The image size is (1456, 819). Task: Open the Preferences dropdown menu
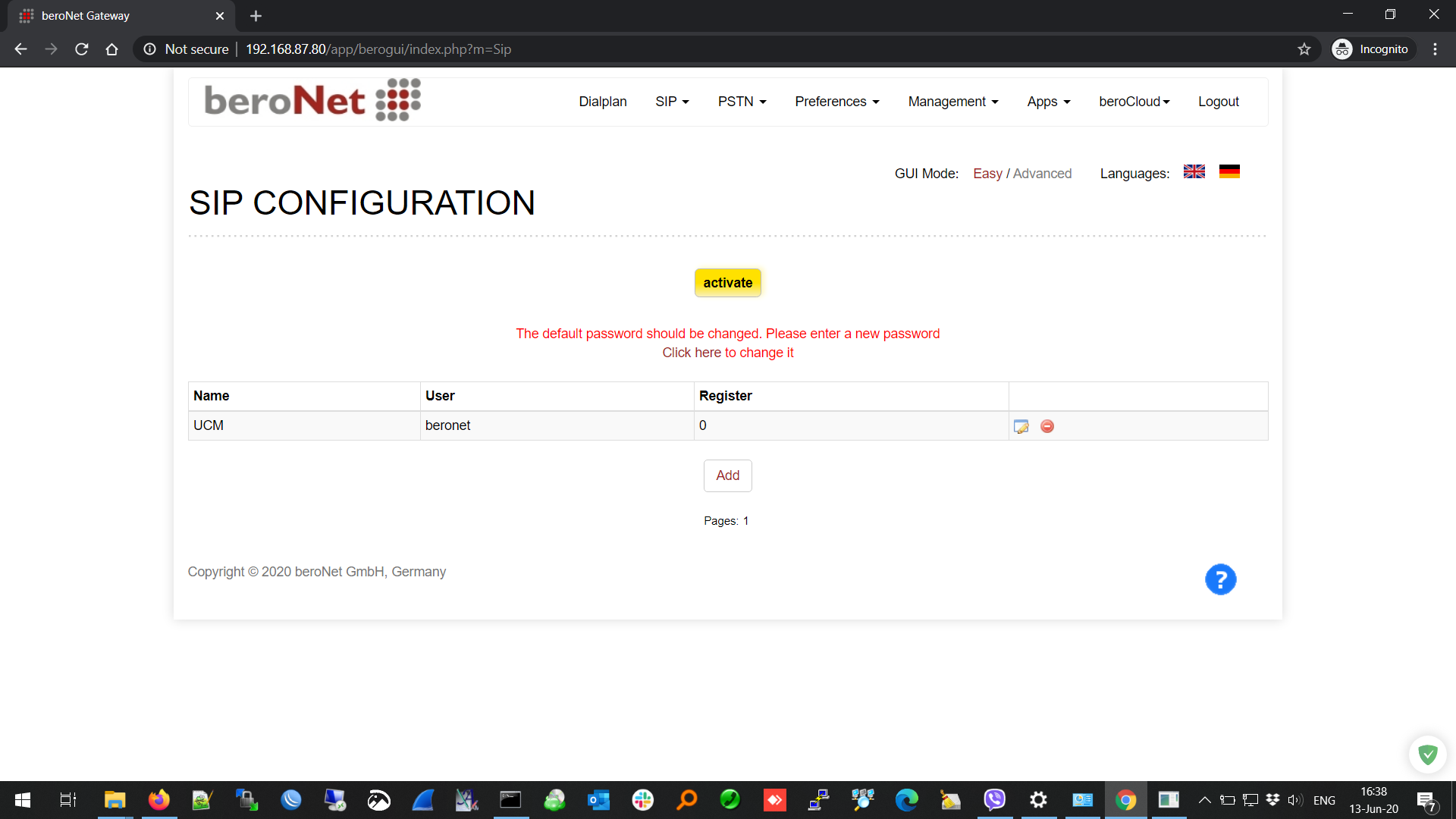[836, 102]
